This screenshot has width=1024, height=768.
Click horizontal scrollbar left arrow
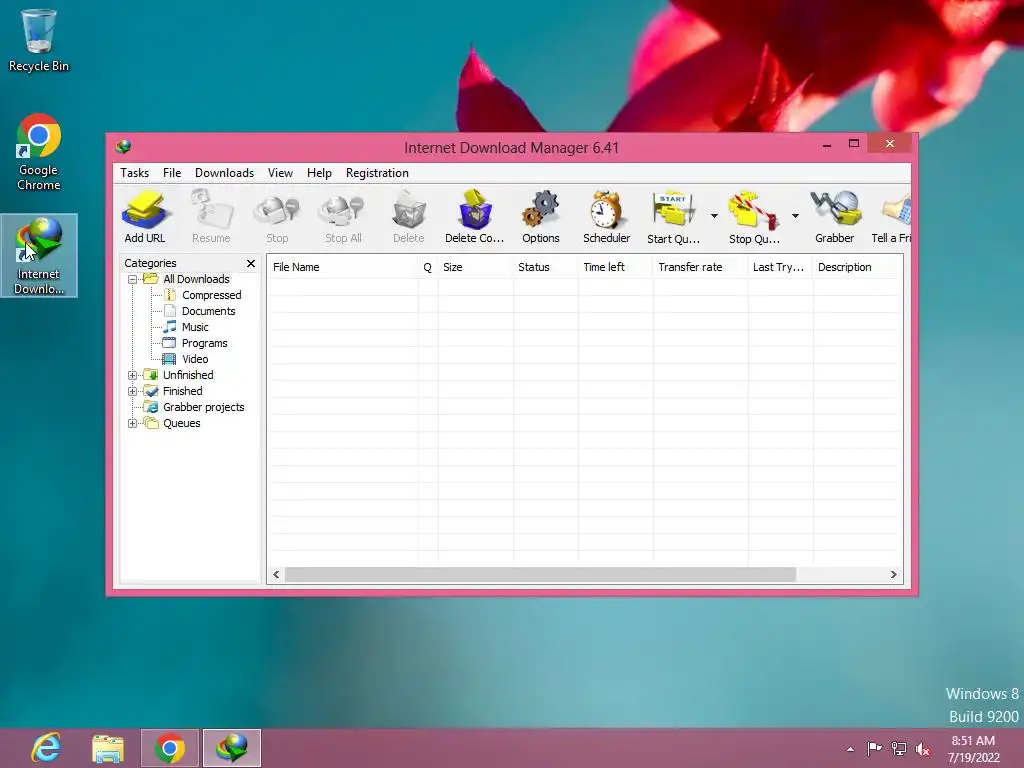click(x=276, y=575)
